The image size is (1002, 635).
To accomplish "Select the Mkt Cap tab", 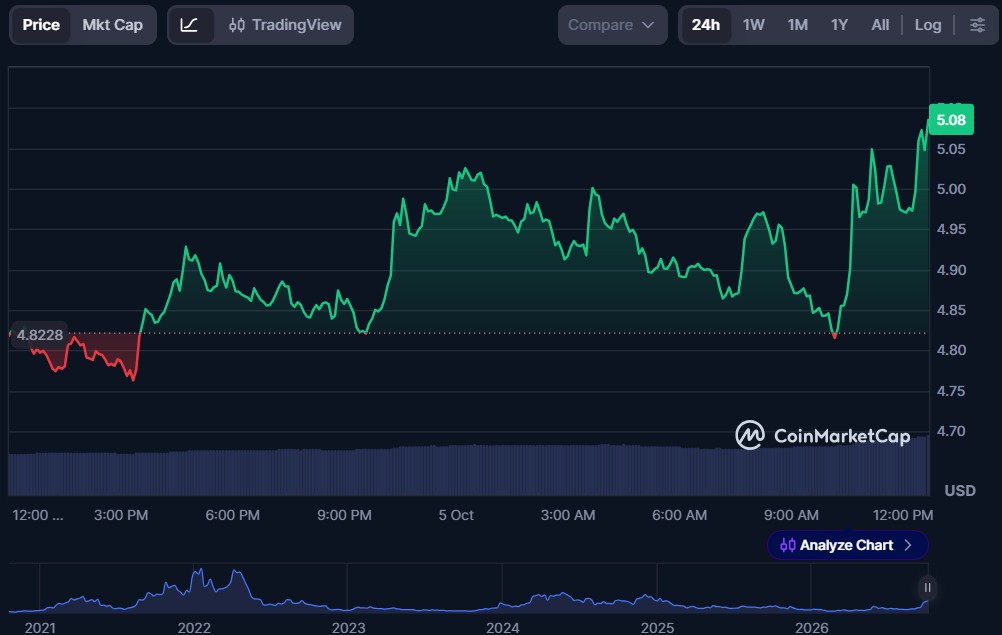I will pos(112,25).
